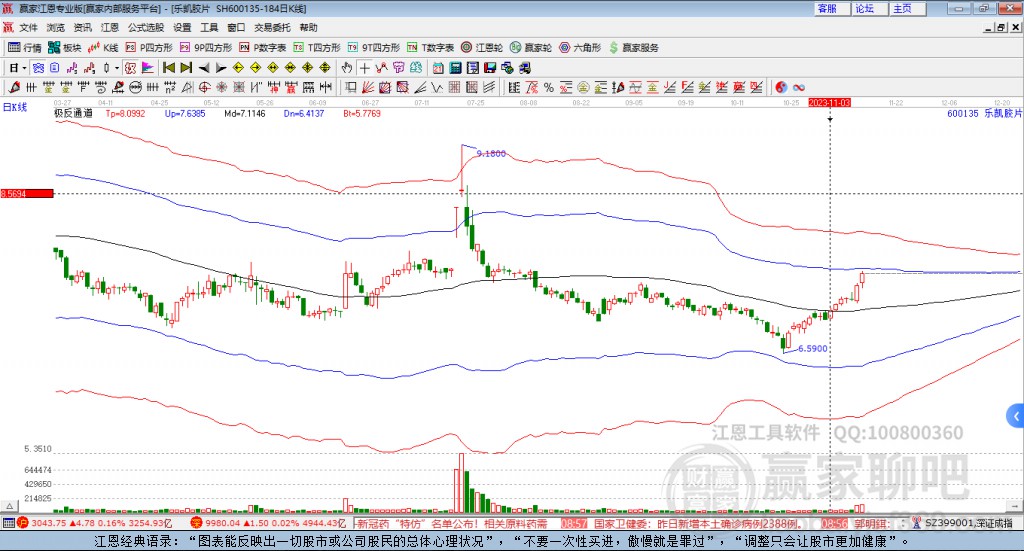The height and width of the screenshot is (551, 1024).
Task: Open the 9T四方形 tool
Action: pos(374,48)
